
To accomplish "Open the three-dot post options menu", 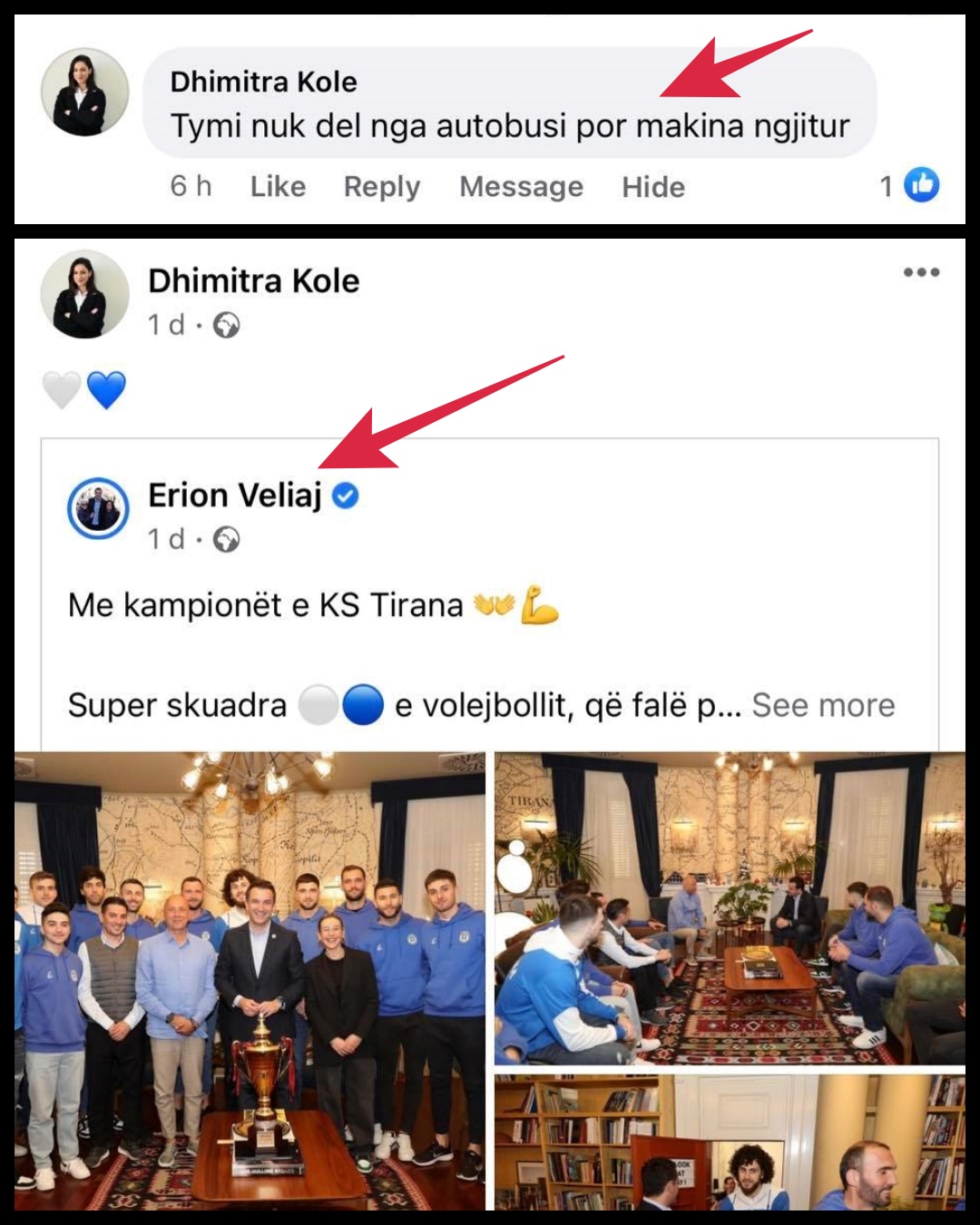I will [921, 272].
